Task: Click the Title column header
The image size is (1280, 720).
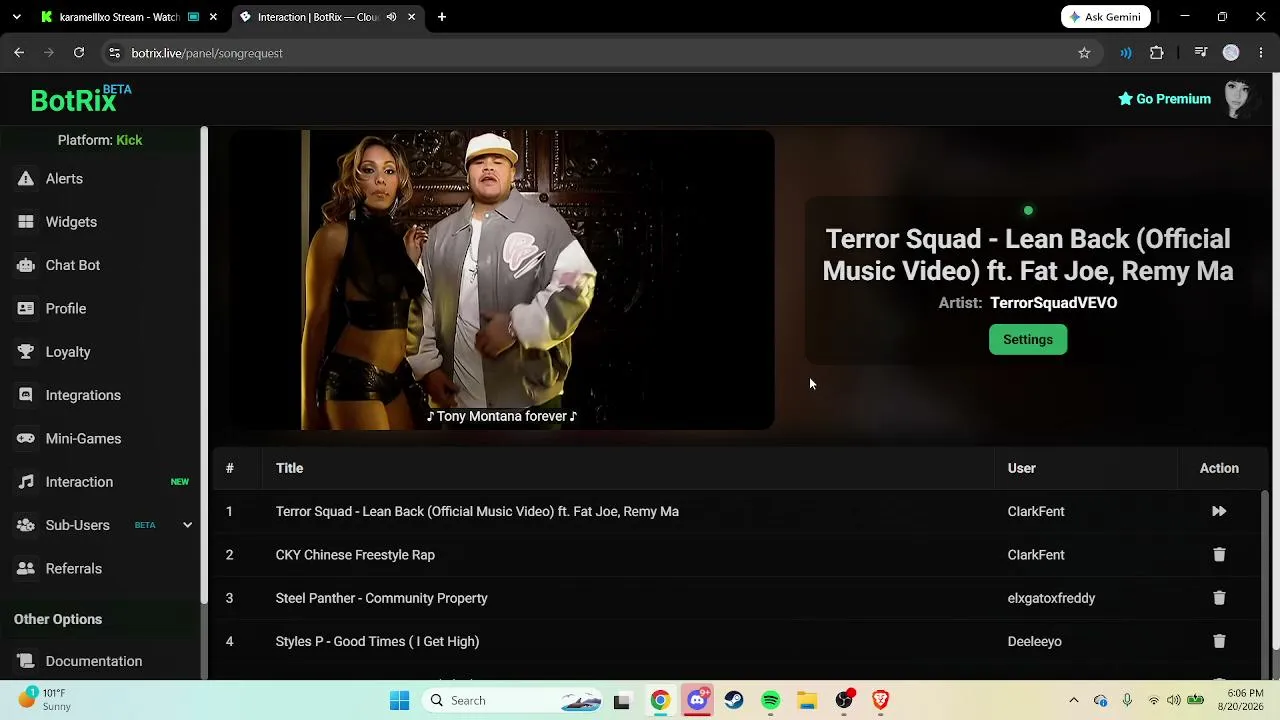Action: [x=289, y=468]
